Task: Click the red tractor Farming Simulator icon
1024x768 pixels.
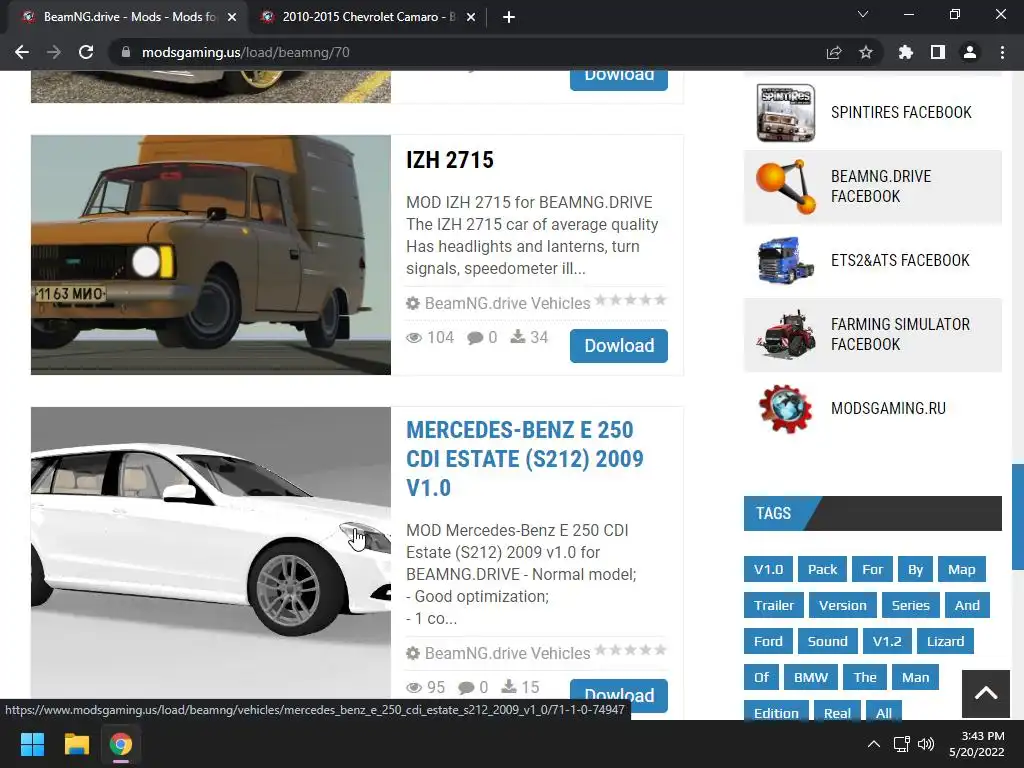Action: coord(786,334)
